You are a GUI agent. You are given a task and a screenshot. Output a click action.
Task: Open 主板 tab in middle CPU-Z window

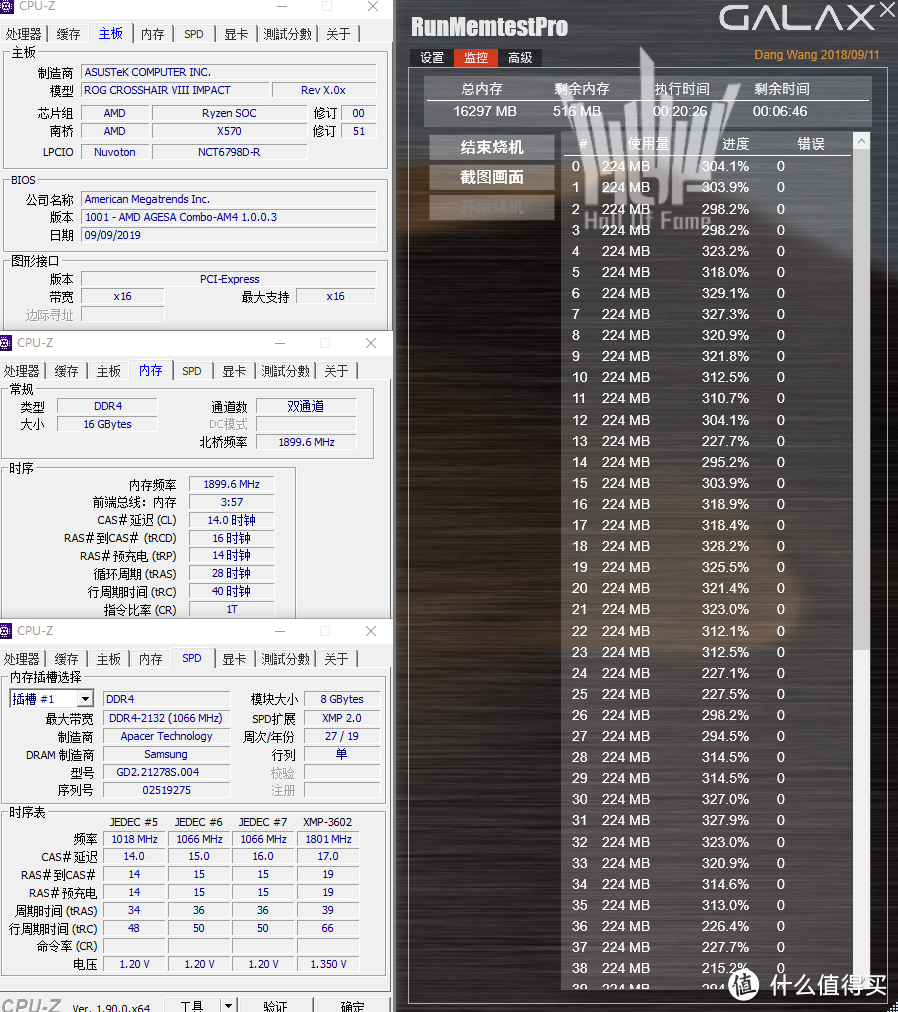coord(108,371)
